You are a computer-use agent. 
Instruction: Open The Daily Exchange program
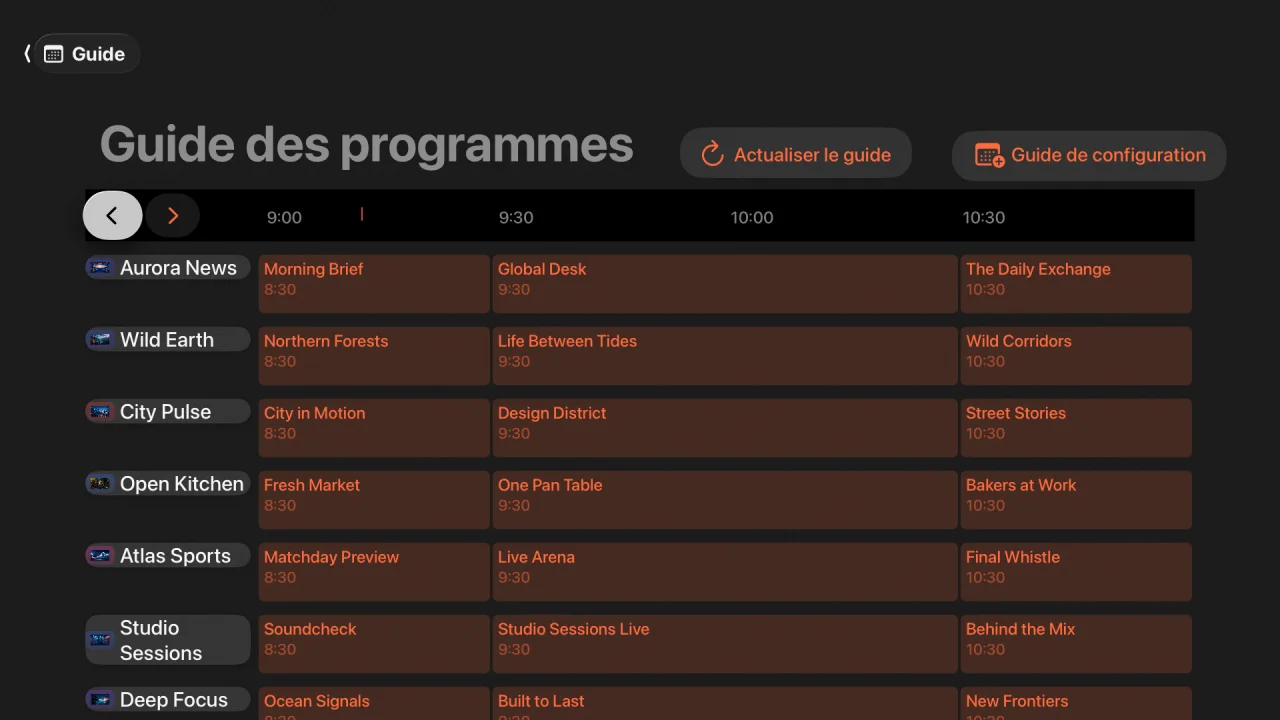1076,284
